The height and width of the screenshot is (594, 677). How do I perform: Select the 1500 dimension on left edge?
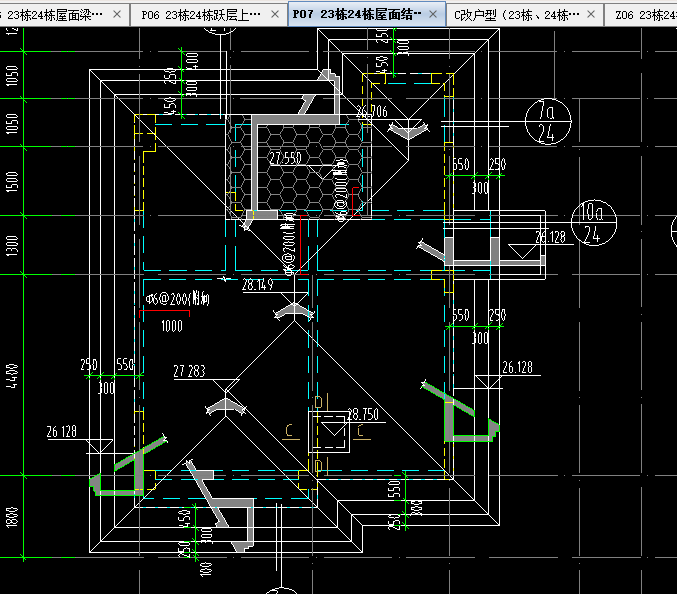(12, 182)
